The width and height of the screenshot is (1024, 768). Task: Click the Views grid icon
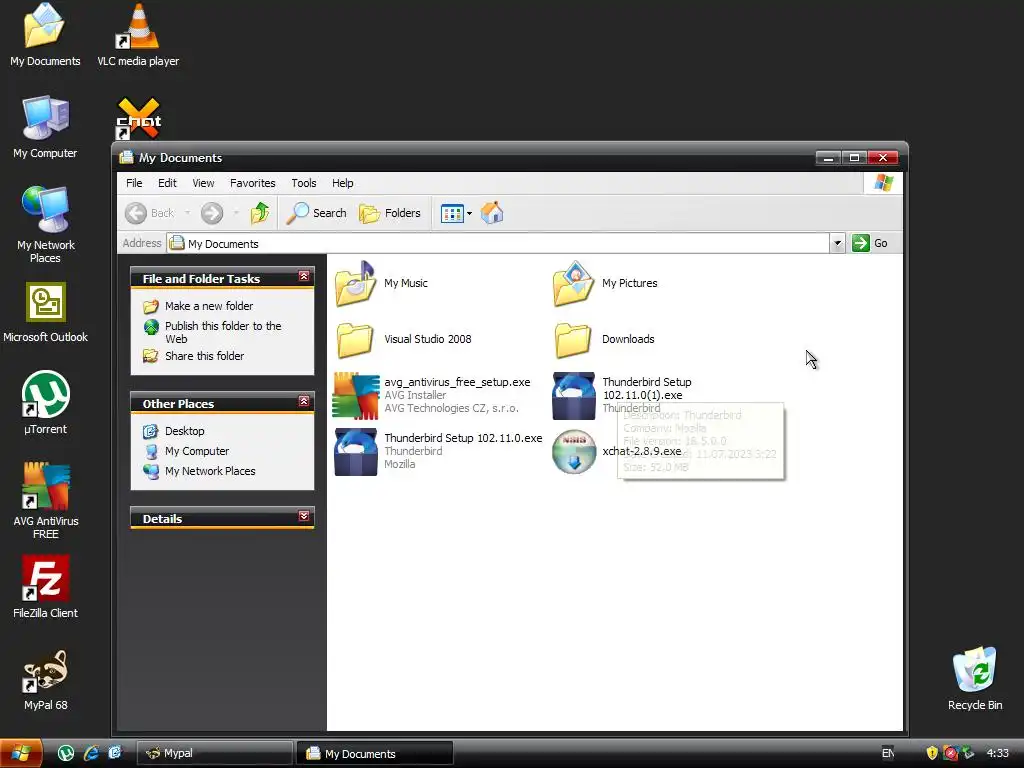[x=452, y=213]
